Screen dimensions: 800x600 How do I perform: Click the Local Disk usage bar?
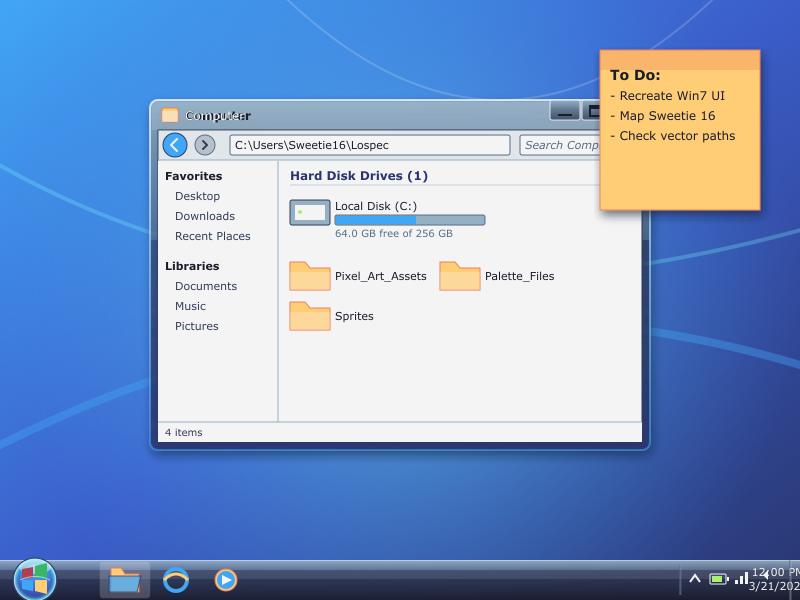(x=410, y=220)
